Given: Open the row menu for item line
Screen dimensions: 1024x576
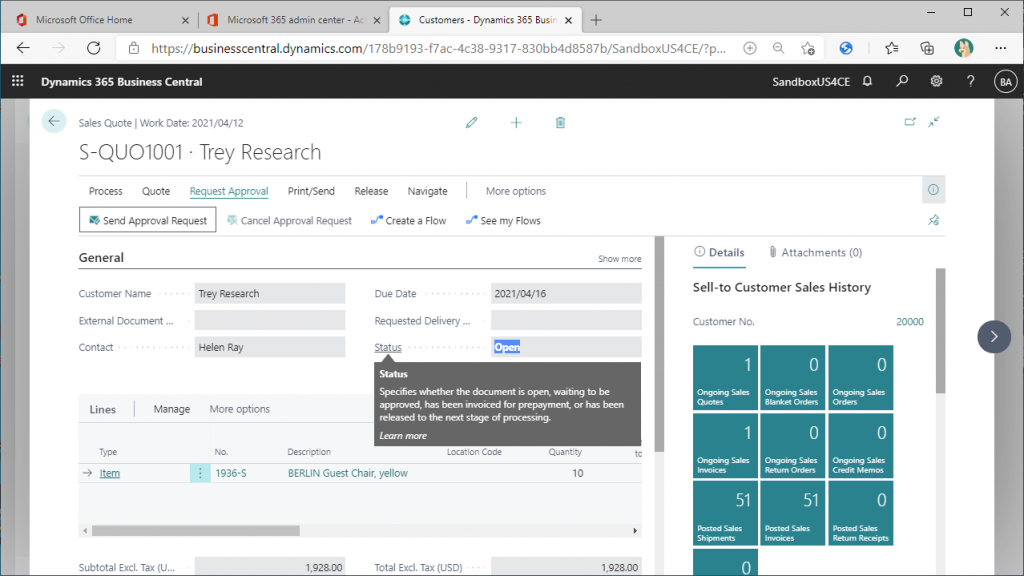Looking at the screenshot, I should point(200,473).
